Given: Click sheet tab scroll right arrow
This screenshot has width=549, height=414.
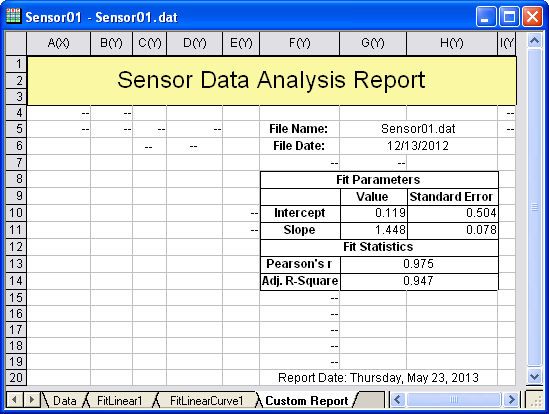Looking at the screenshot, I should [x=32, y=400].
